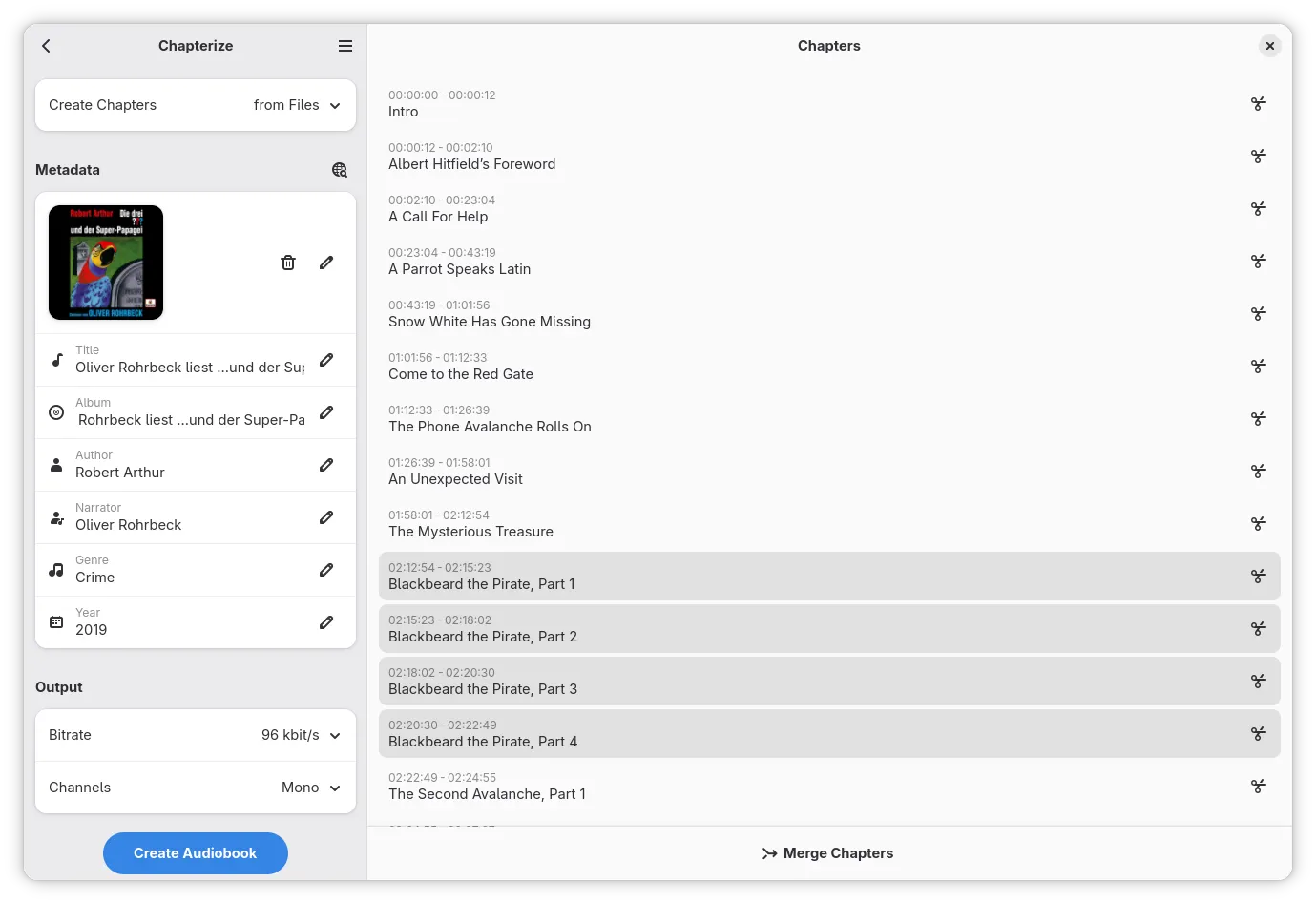
Task: Select A Parrot Speaks Latin title
Action: (x=459, y=269)
